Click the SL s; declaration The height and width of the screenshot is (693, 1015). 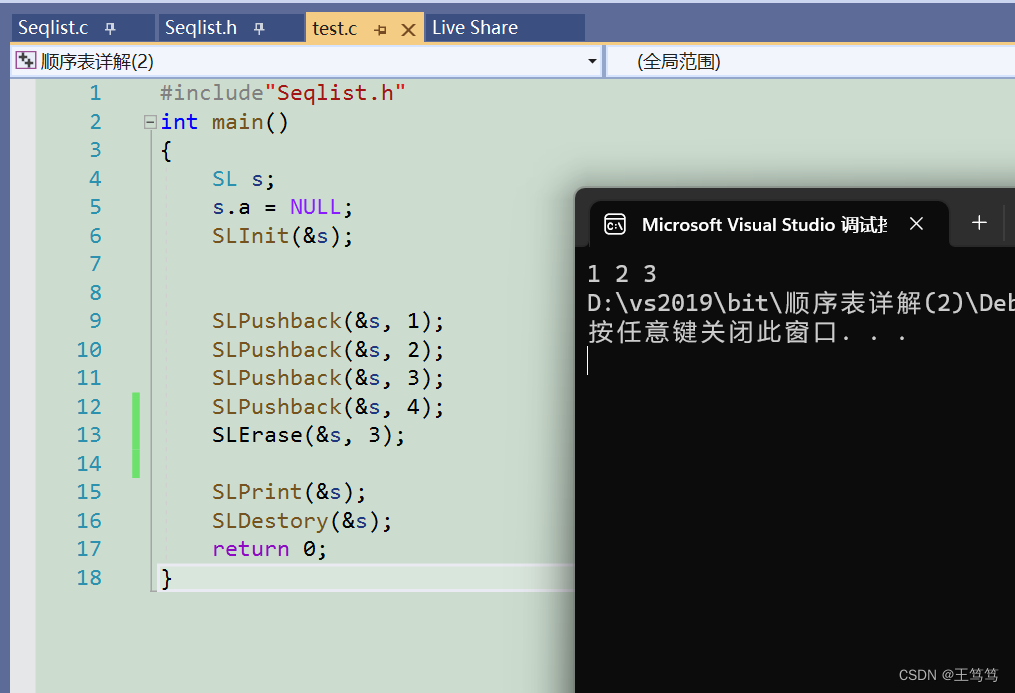coord(243,179)
